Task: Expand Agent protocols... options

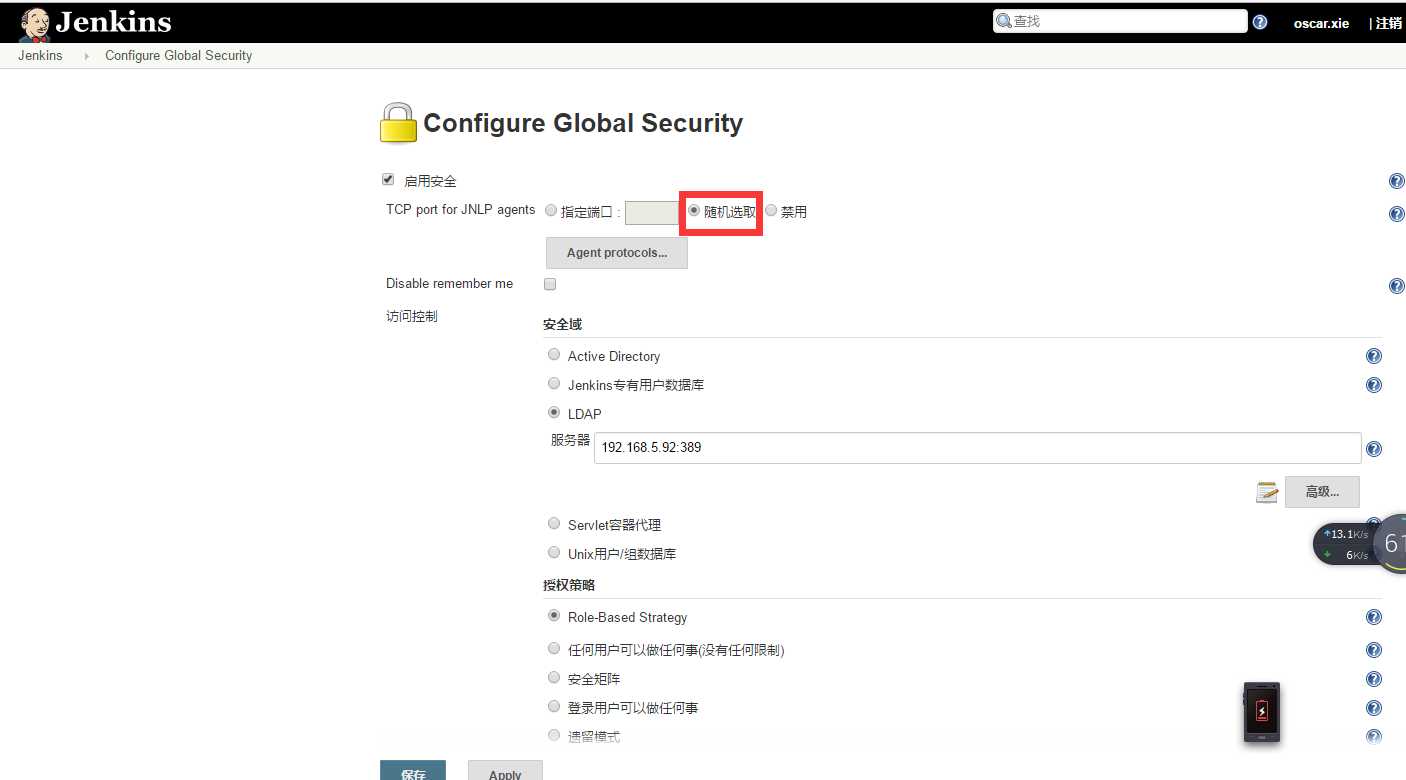Action: [617, 253]
